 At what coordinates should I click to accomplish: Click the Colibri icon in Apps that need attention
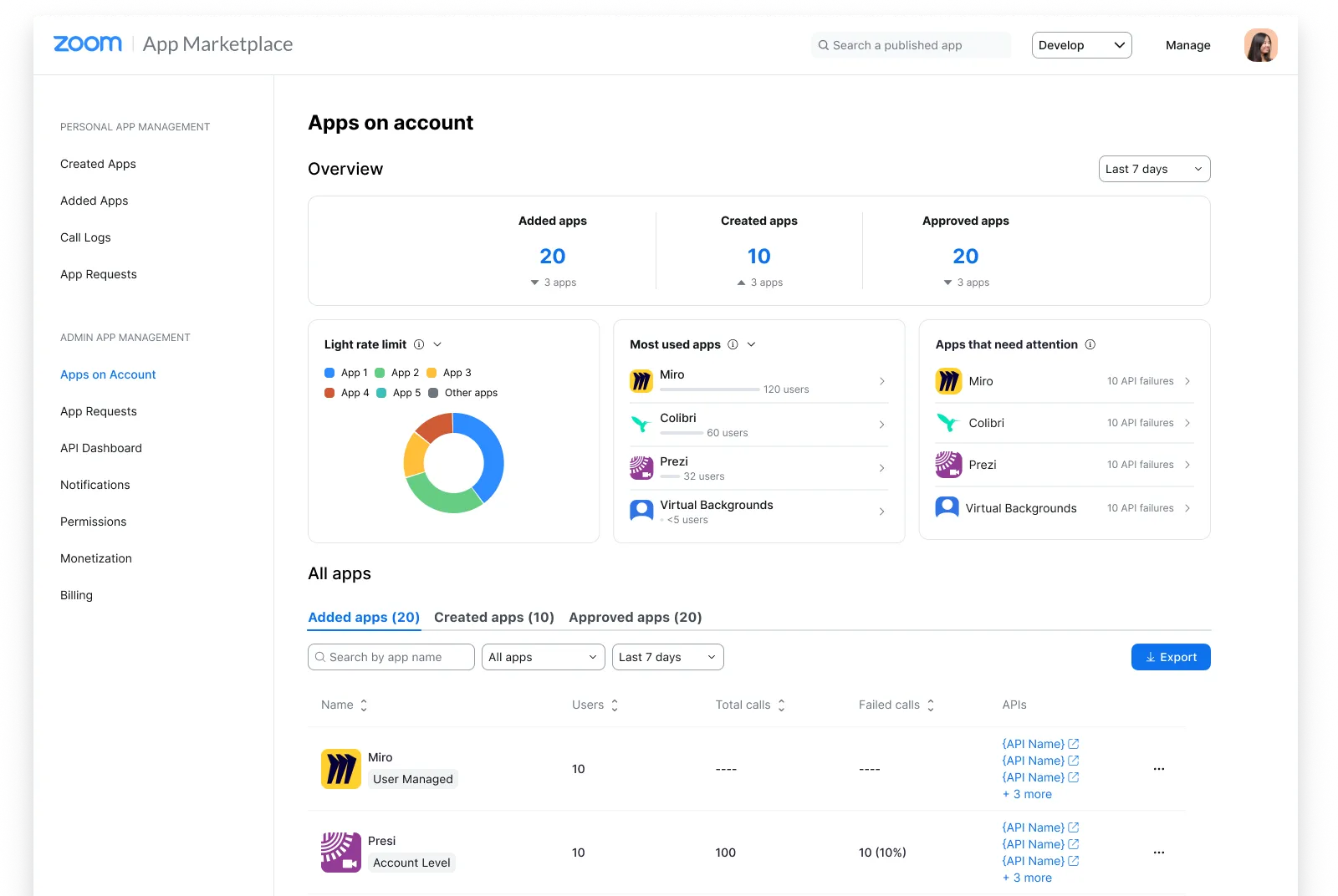[948, 423]
